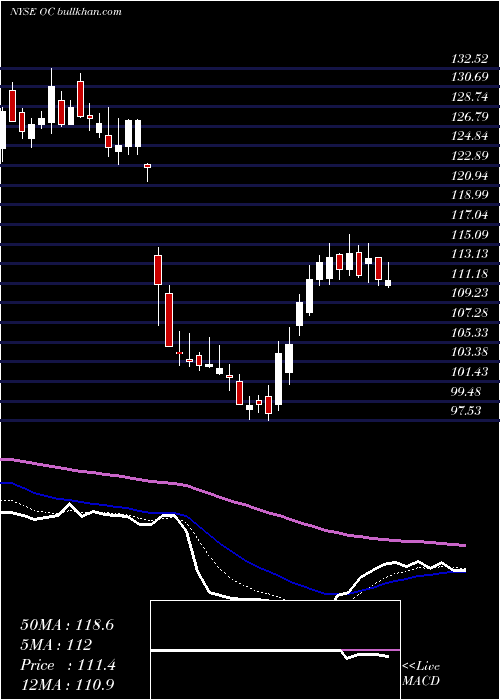The image size is (500, 700).
Task: Click the last candlestick on the right
Action: click(388, 277)
